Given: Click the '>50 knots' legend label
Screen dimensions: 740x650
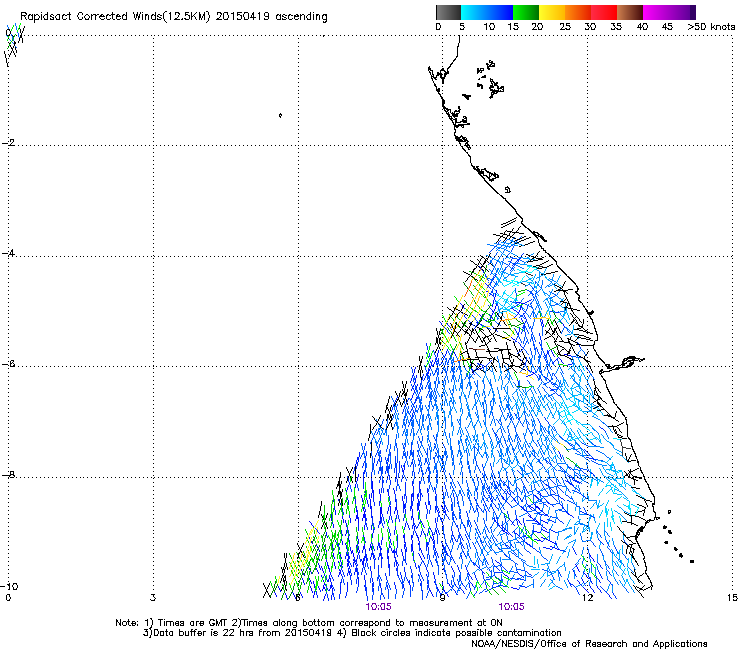Looking at the screenshot, I should [711, 27].
